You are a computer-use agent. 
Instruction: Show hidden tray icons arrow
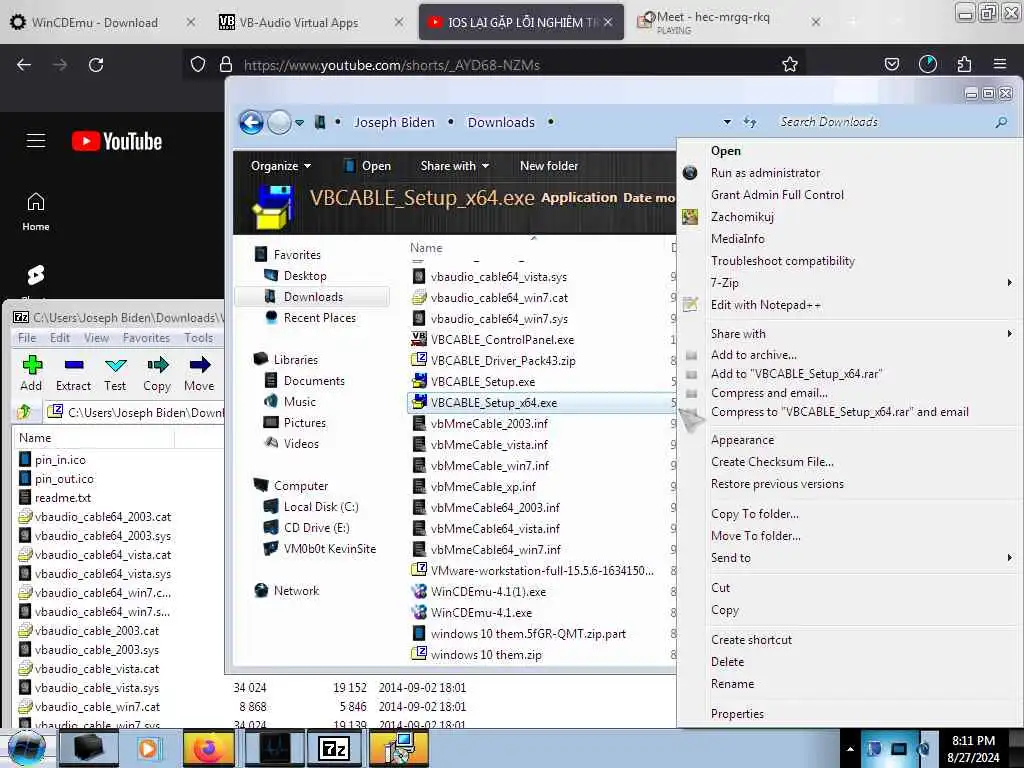(850, 749)
